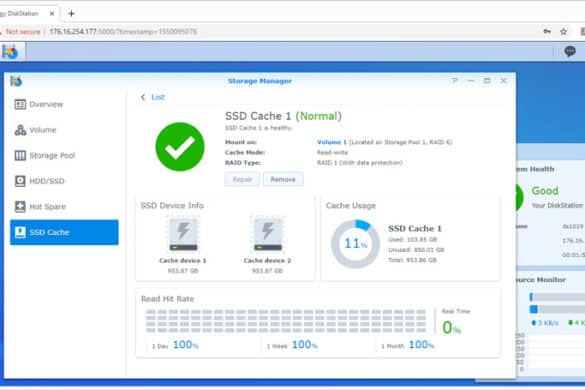Open the browser saved password key icon
The height and width of the screenshot is (390, 585).
pyautogui.click(x=547, y=32)
